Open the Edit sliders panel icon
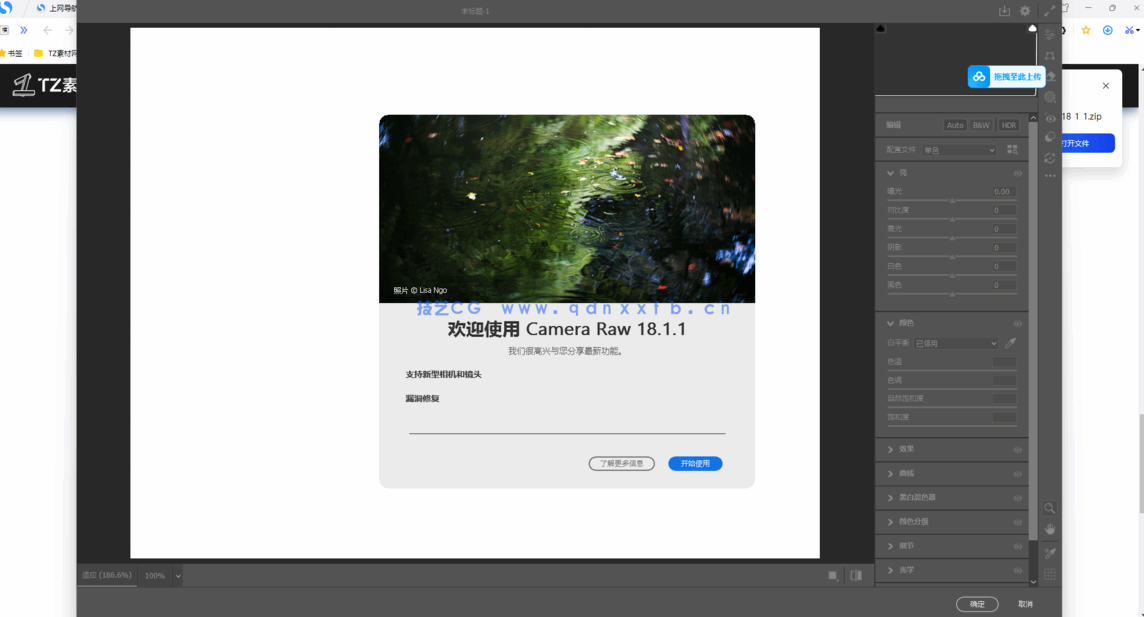Screen dimensions: 1144x617 (x=1050, y=32)
